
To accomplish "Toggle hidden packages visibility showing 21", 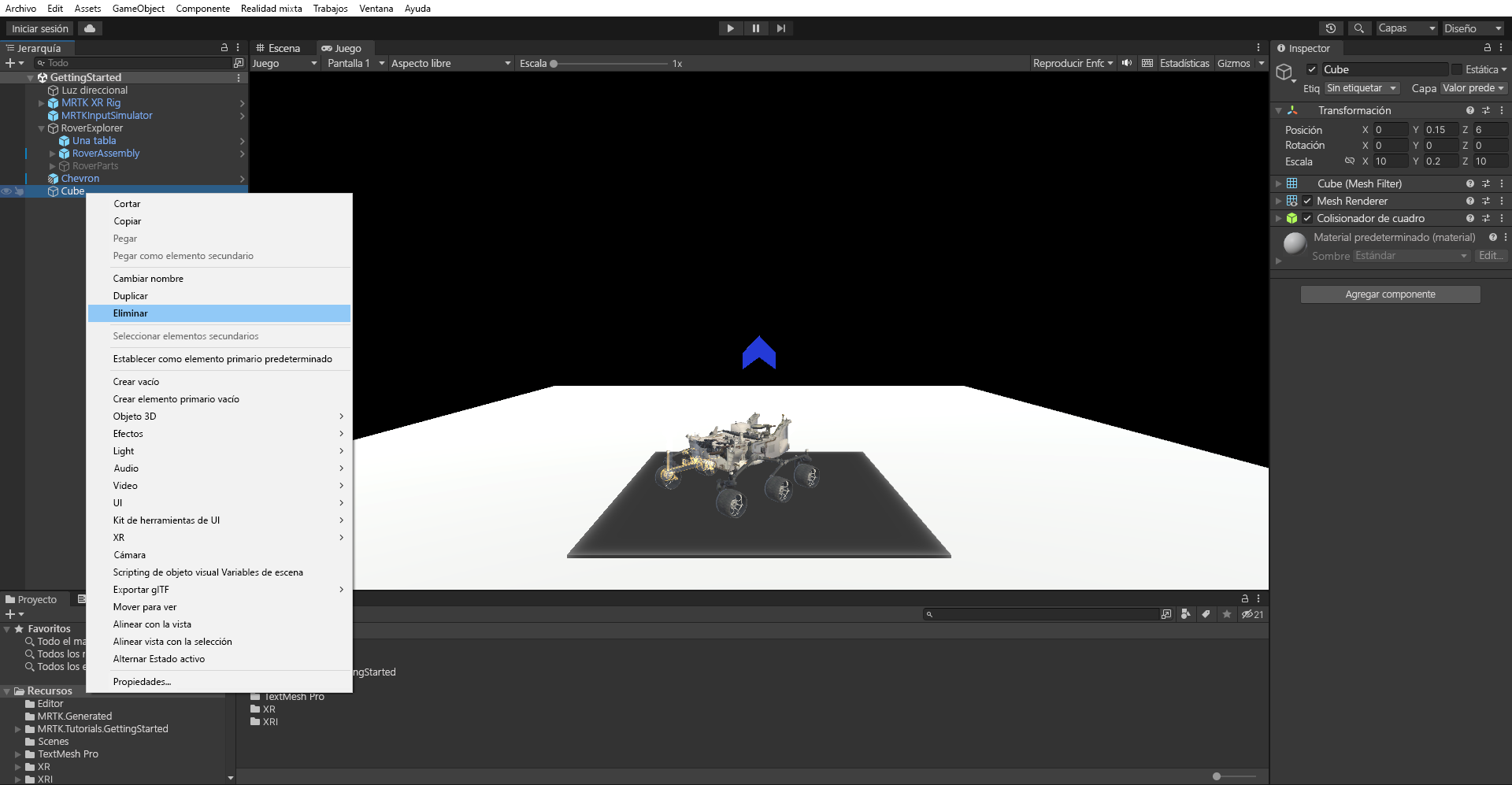I will click(1252, 614).
